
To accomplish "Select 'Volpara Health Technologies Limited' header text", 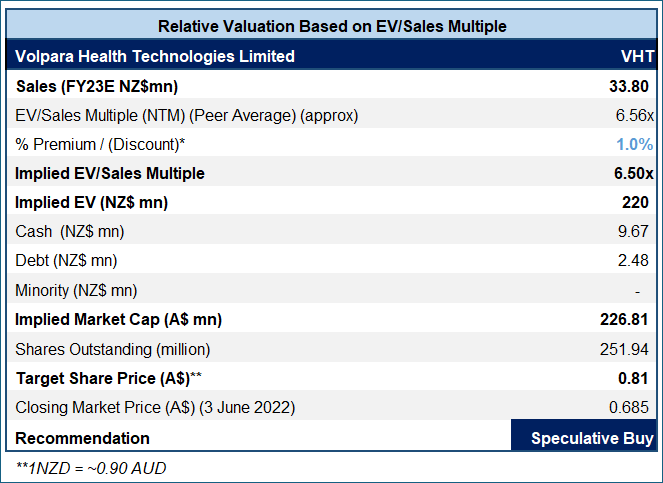I will point(155,56).
